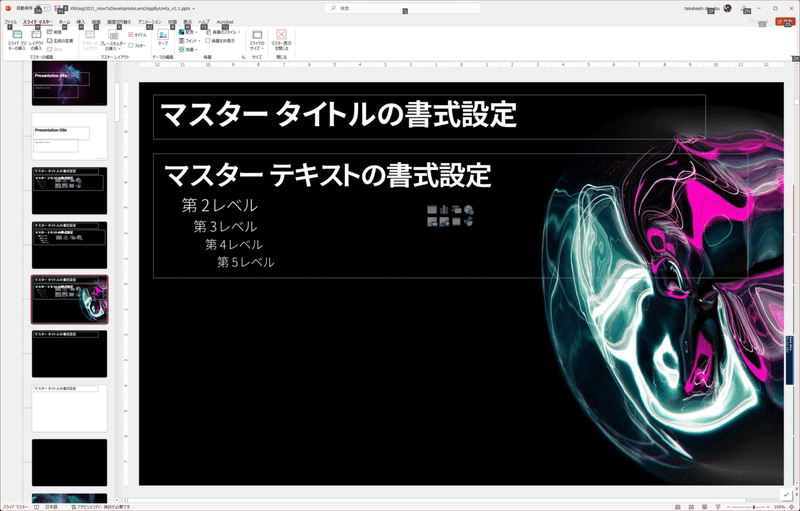Screen dimensions: 800x511
Task: Click the search (検索) box
Action: coord(403,9)
